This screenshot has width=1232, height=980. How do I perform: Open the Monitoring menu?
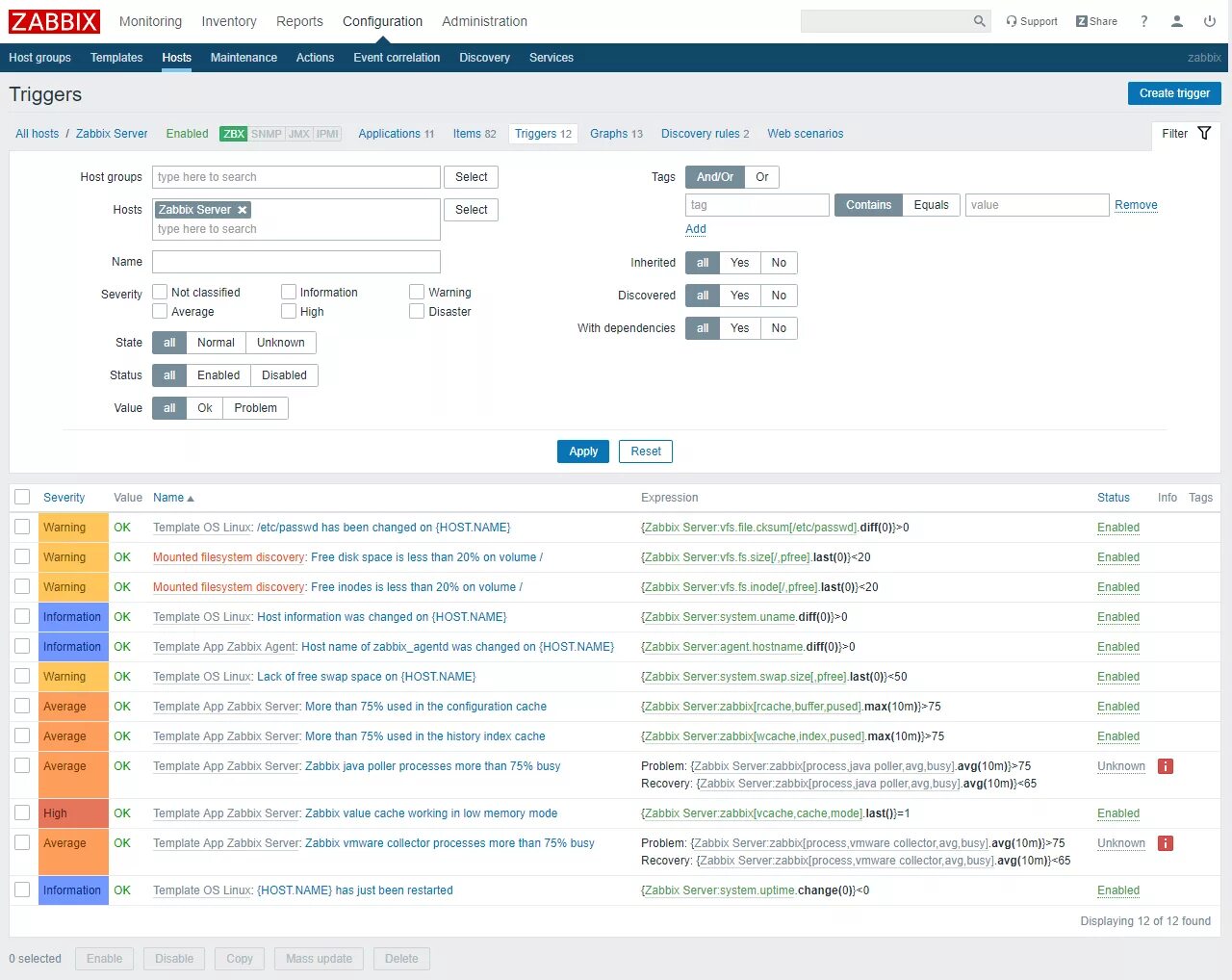pos(150,21)
